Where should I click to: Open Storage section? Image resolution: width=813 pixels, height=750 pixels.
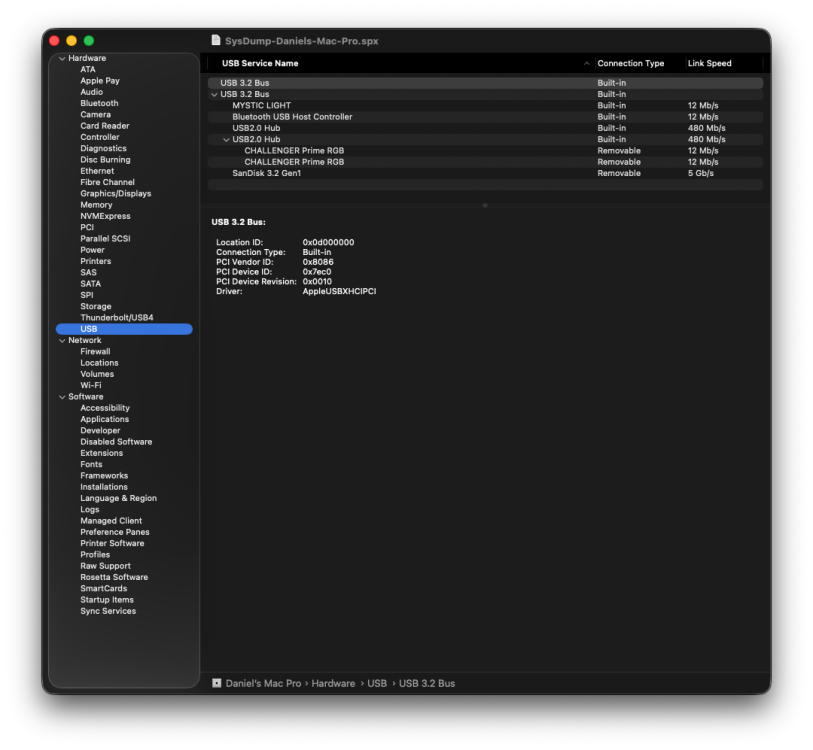point(95,307)
